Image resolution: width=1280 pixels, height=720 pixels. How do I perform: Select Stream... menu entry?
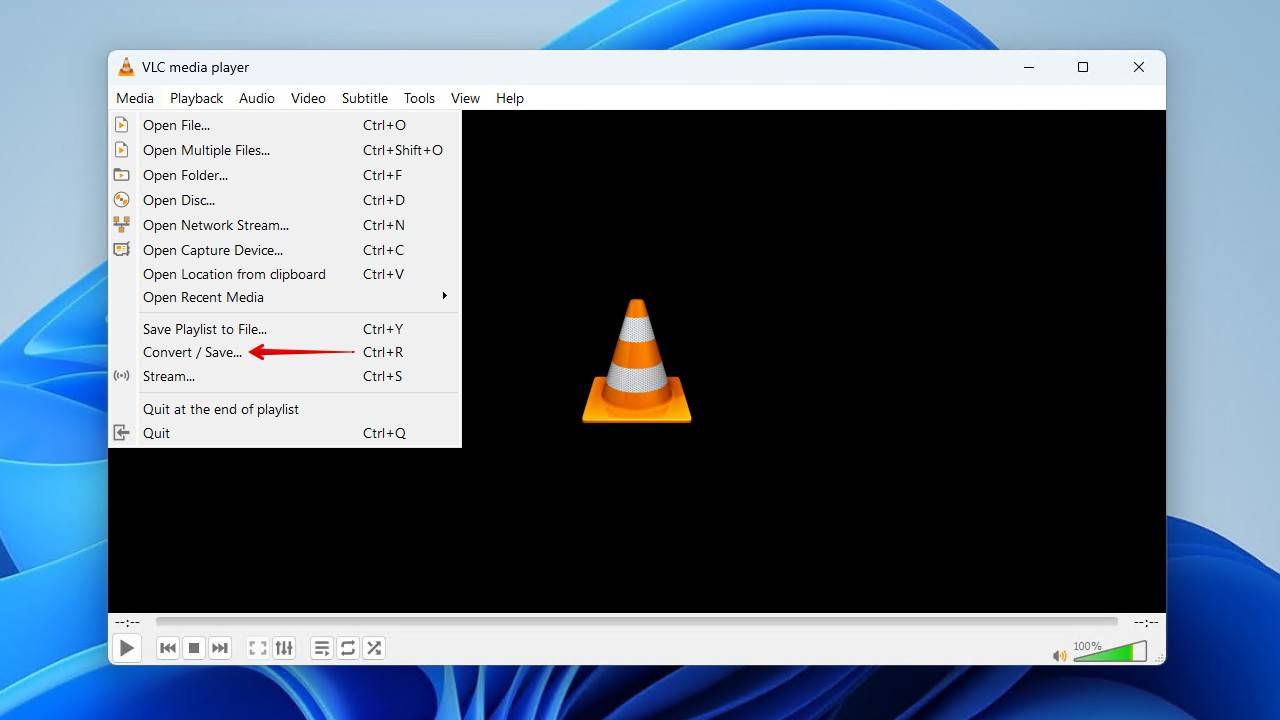[285, 376]
